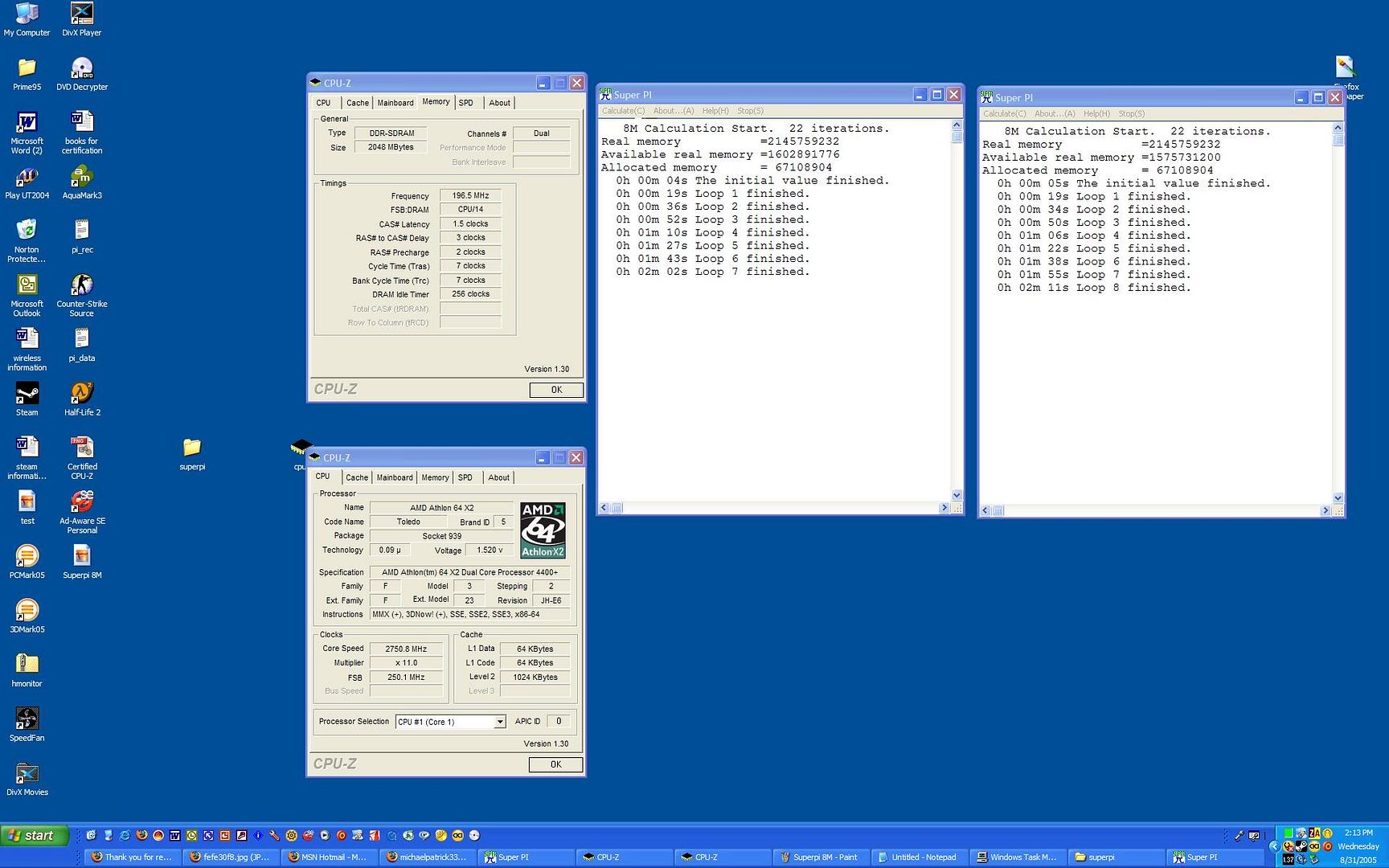
Task: Select SPD tab in upper CPU-Z window
Action: click(466, 103)
